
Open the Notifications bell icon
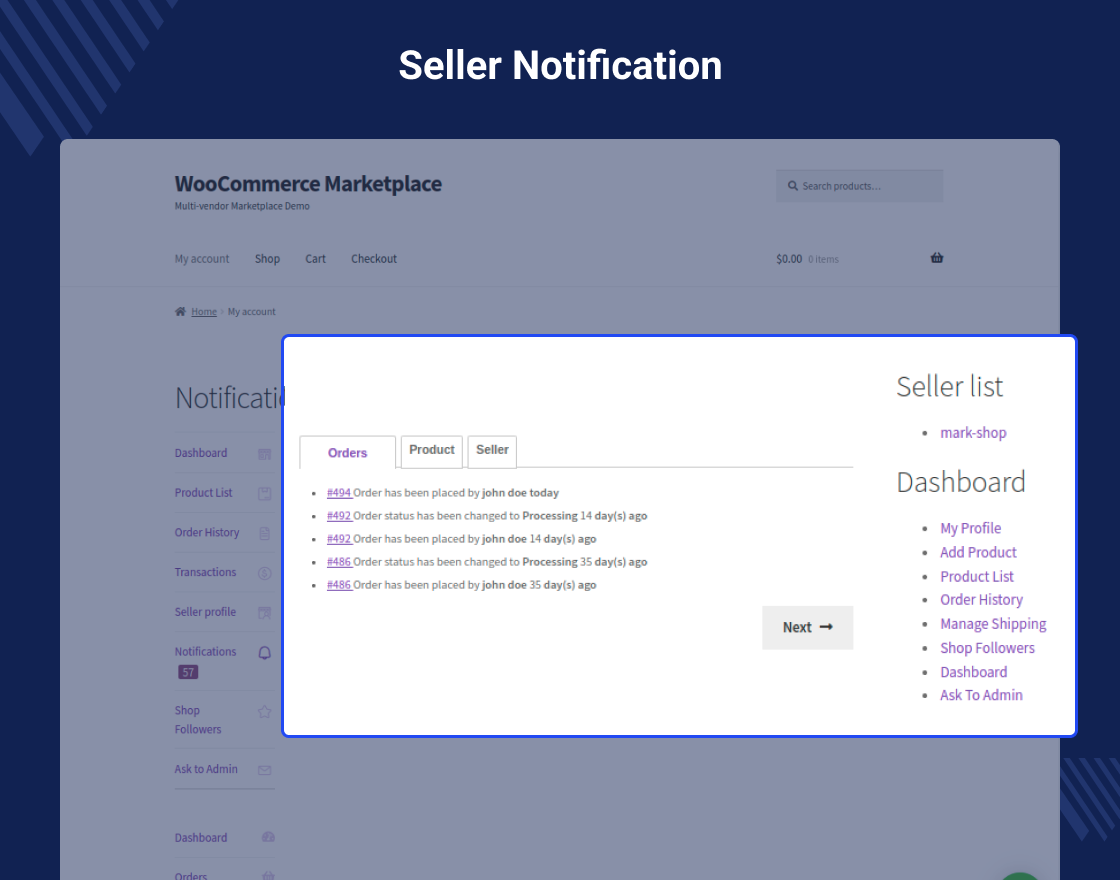pos(264,652)
